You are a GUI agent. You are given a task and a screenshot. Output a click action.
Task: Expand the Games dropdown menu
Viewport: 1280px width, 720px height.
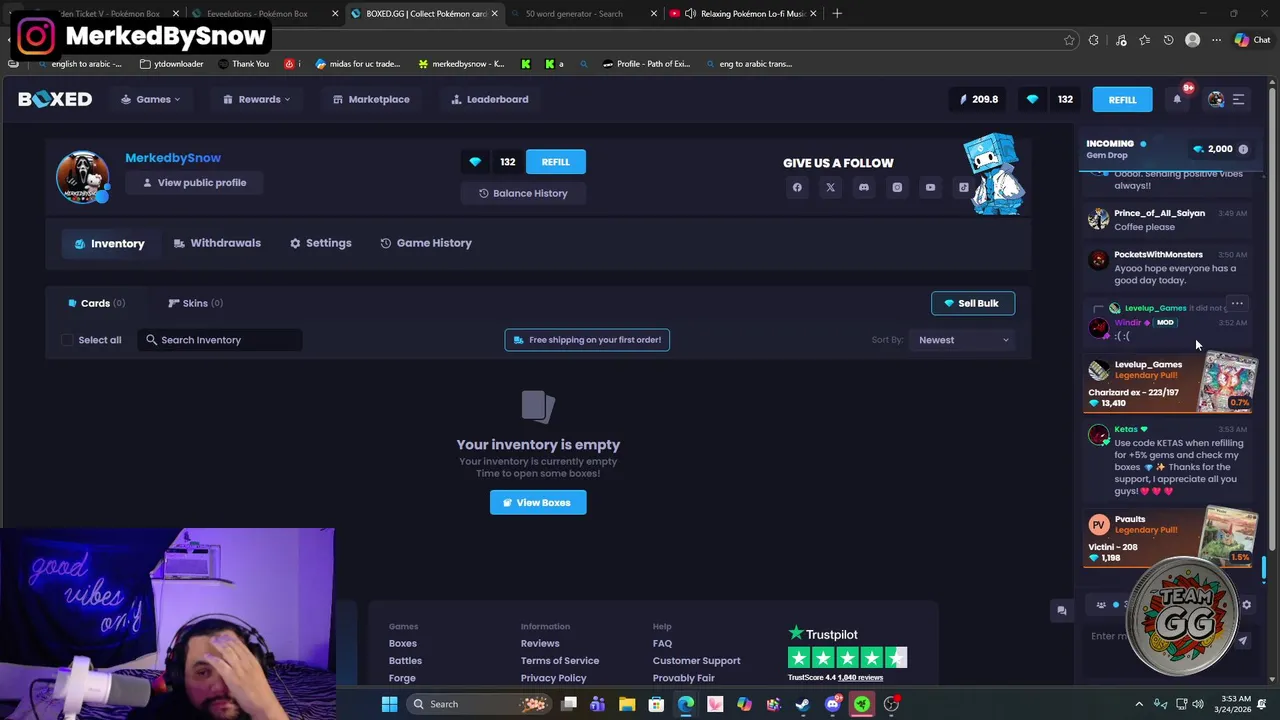point(151,99)
